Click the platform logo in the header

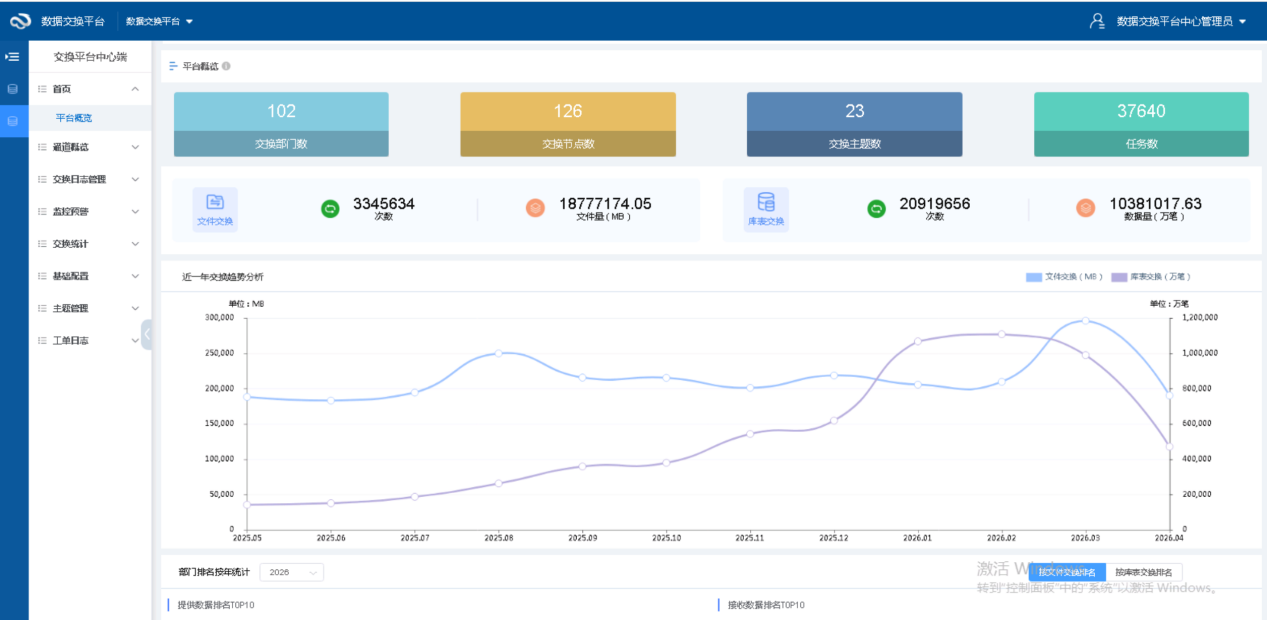(x=21, y=20)
